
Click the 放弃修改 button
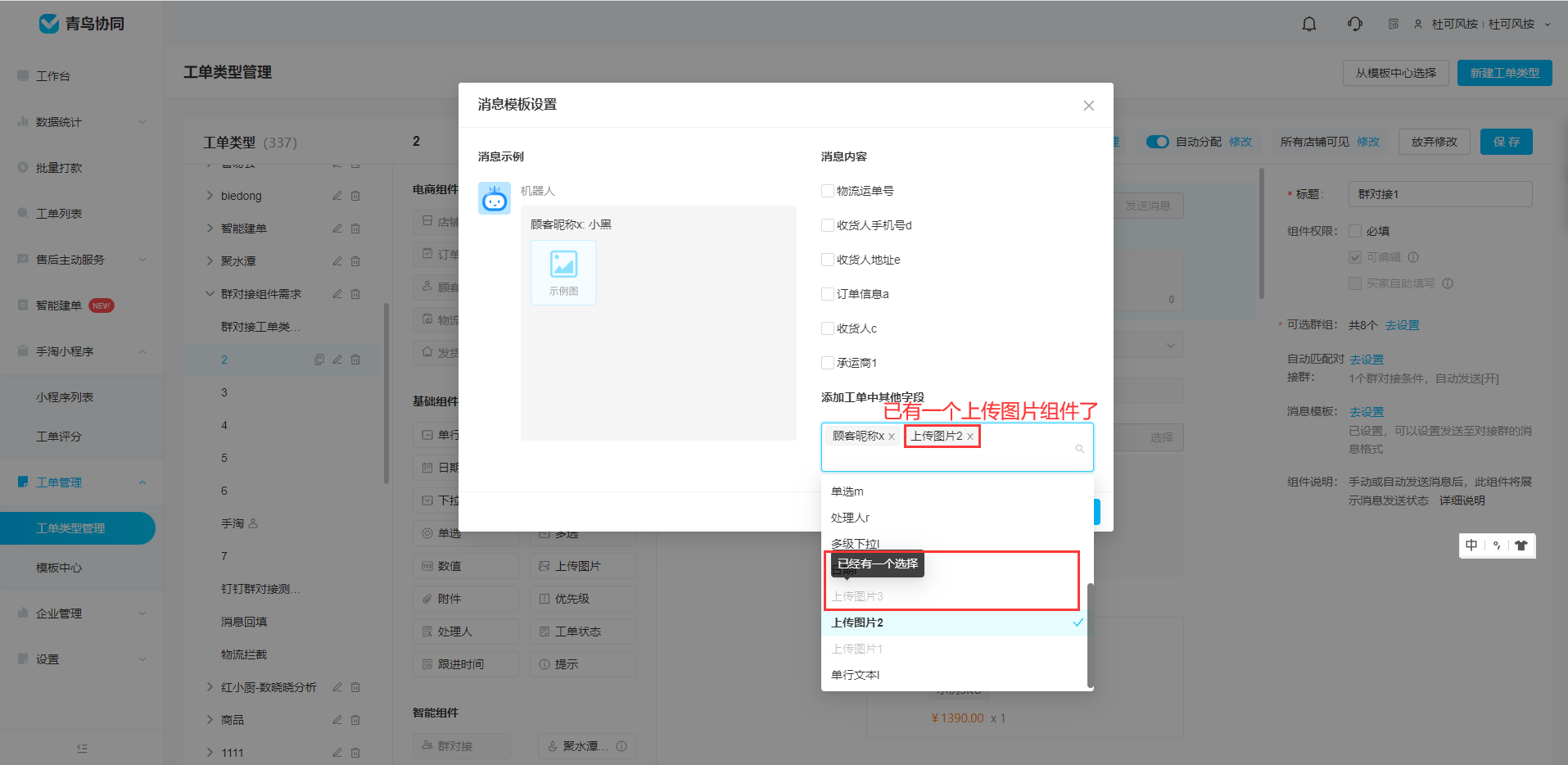click(1435, 142)
